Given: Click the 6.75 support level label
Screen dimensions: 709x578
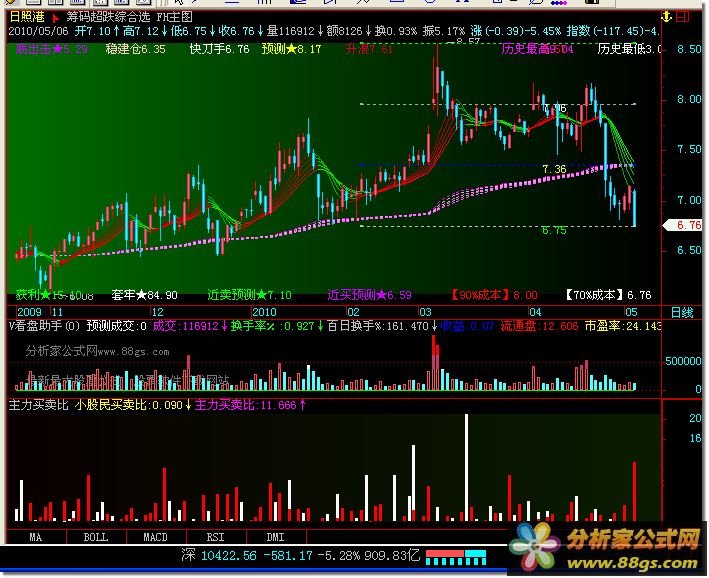Looking at the screenshot, I should 554,231.
